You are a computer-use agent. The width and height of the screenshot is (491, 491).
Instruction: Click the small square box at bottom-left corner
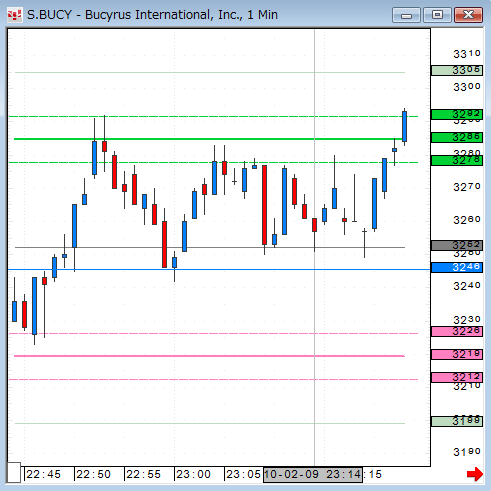[x=14, y=472]
